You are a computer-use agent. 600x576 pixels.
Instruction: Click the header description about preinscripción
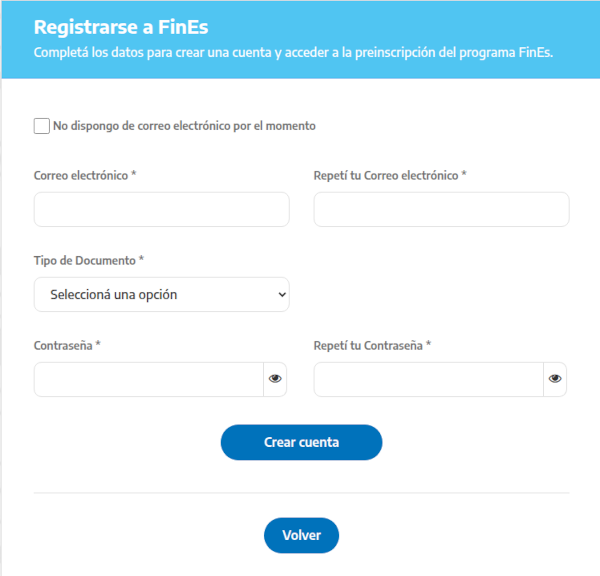[293, 52]
